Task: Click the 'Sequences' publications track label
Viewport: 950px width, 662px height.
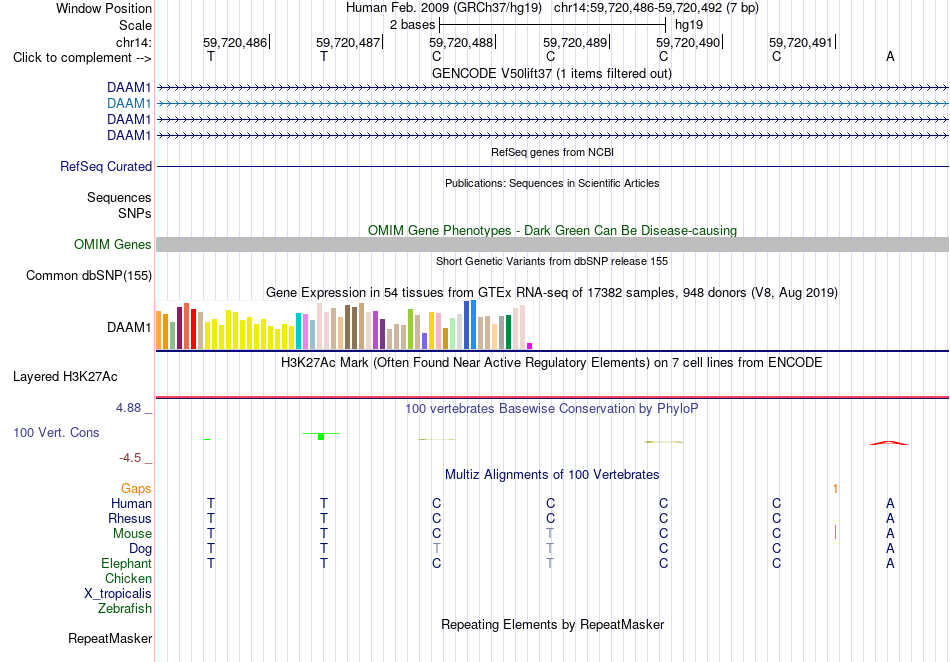Action: click(119, 197)
